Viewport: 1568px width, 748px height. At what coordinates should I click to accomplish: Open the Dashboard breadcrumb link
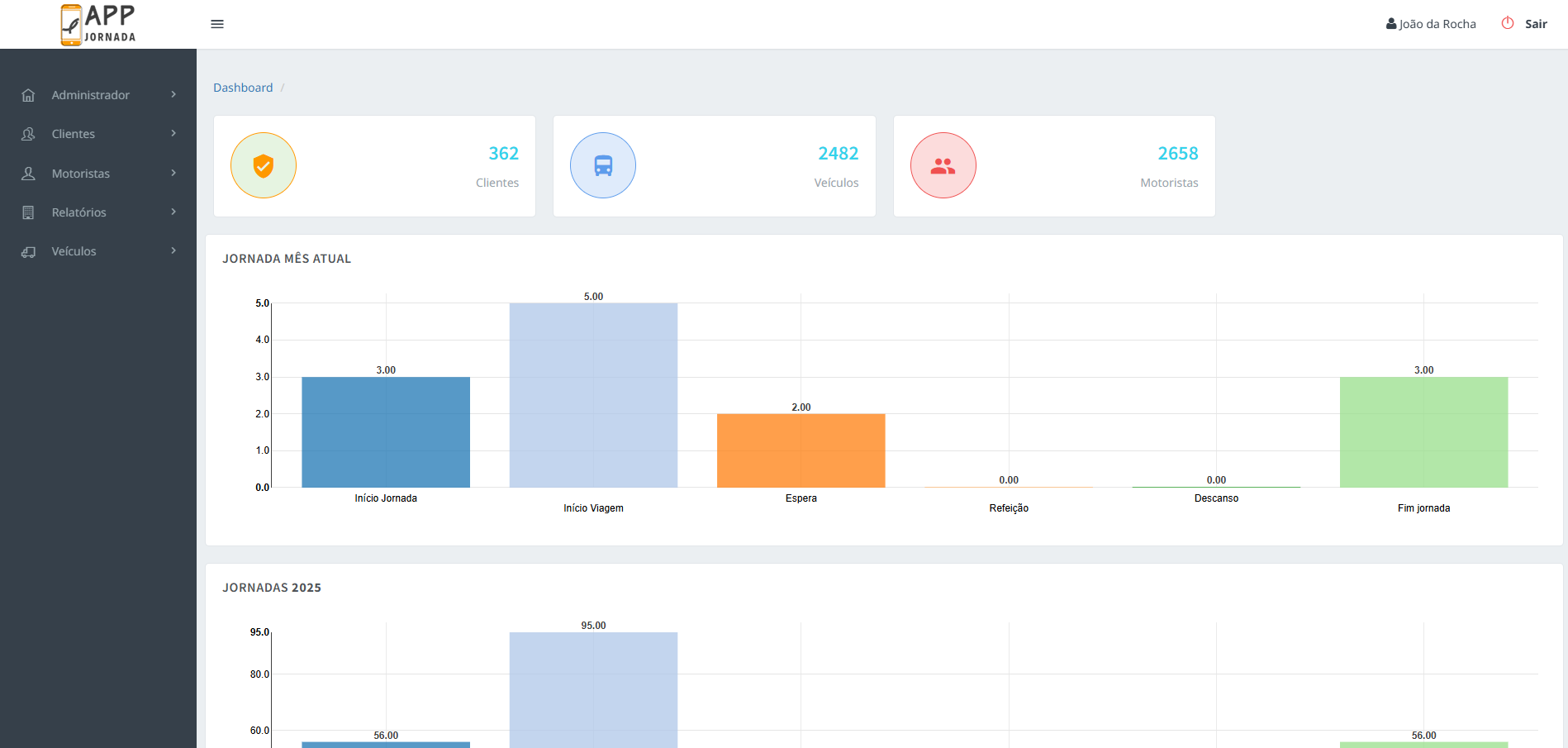(243, 87)
